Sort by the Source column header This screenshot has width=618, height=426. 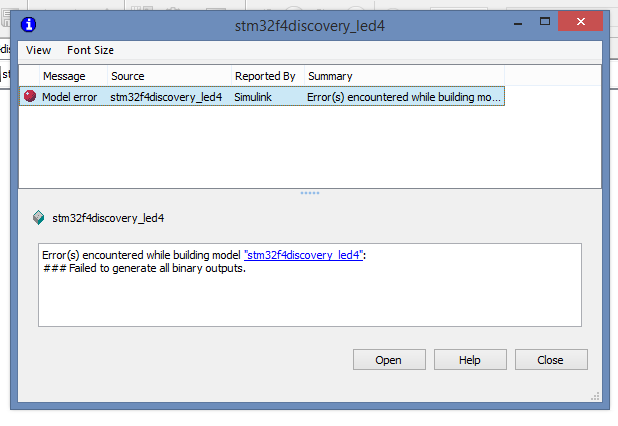(169, 76)
